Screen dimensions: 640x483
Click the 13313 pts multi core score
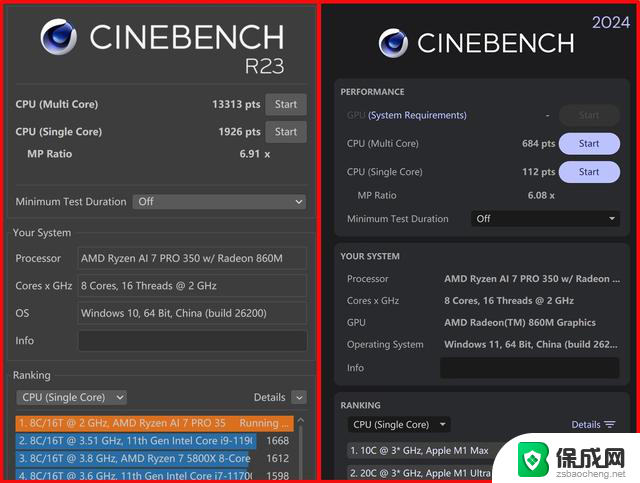(236, 105)
